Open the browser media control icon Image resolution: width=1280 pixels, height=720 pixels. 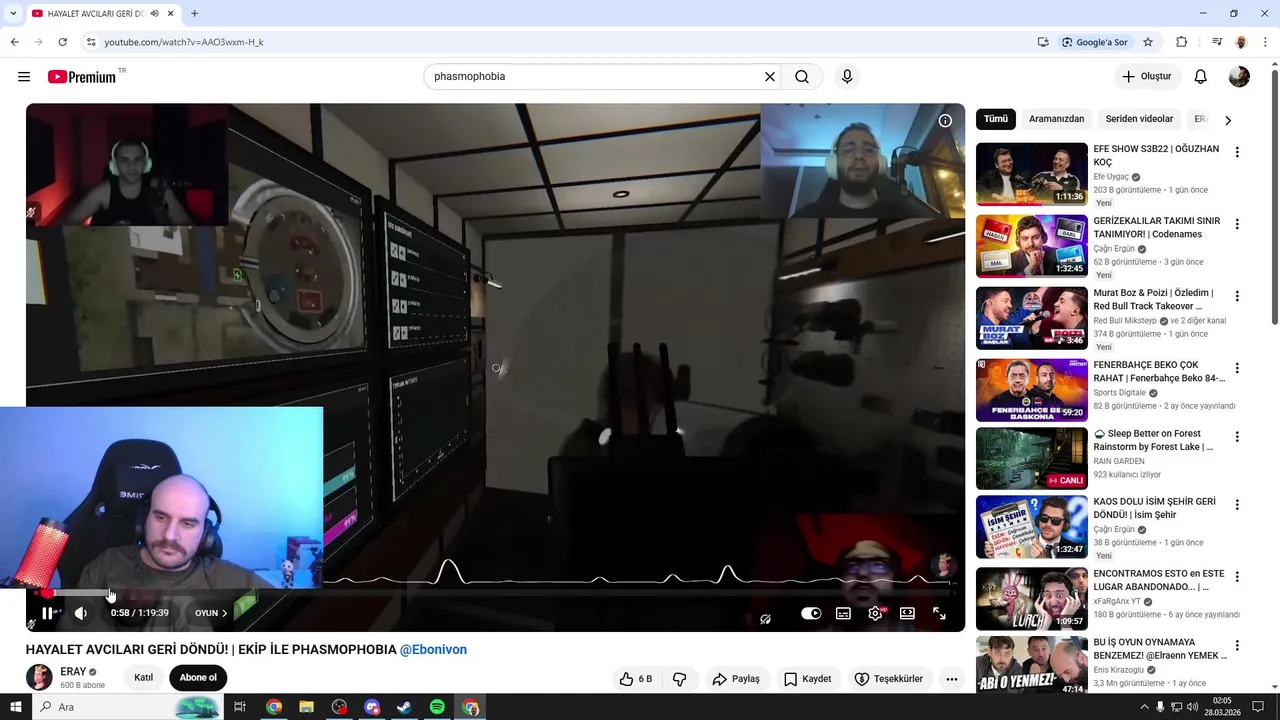(x=1217, y=42)
